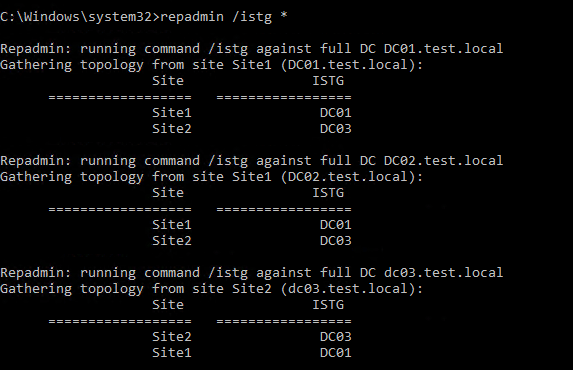Screen dimensions: 573x370
Task: Click DC01.test.local in first running command line
Action: coord(443,49)
